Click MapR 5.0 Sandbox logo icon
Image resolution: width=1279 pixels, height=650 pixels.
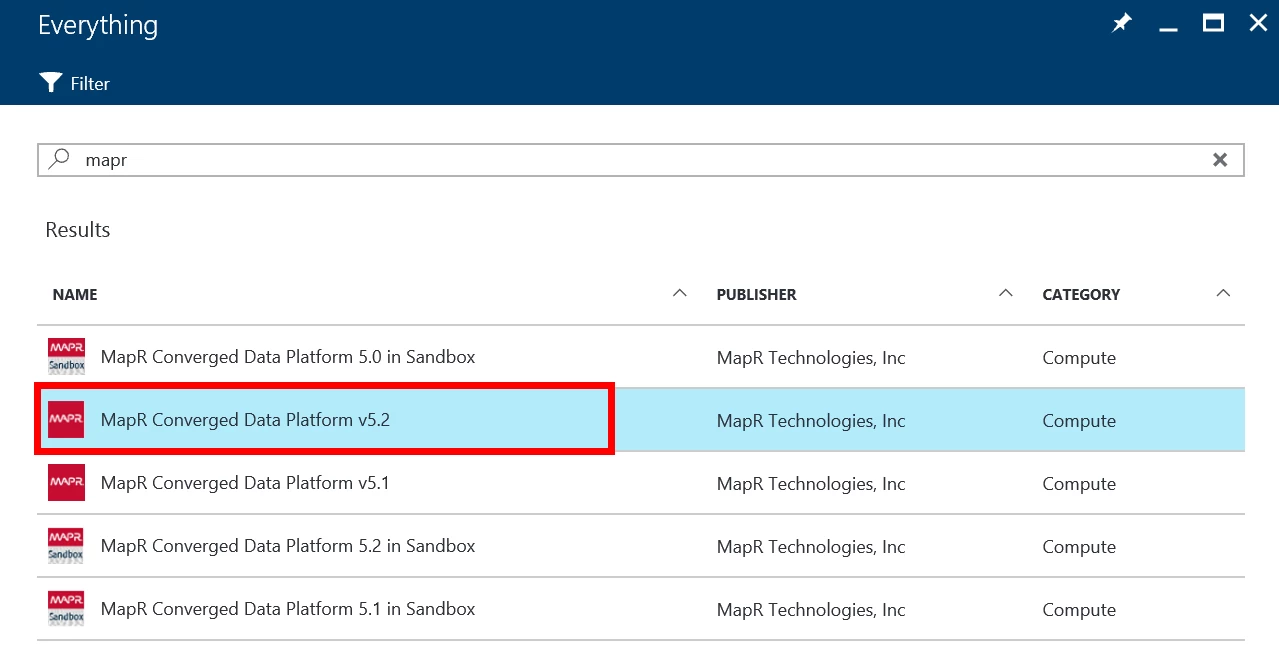tap(66, 356)
